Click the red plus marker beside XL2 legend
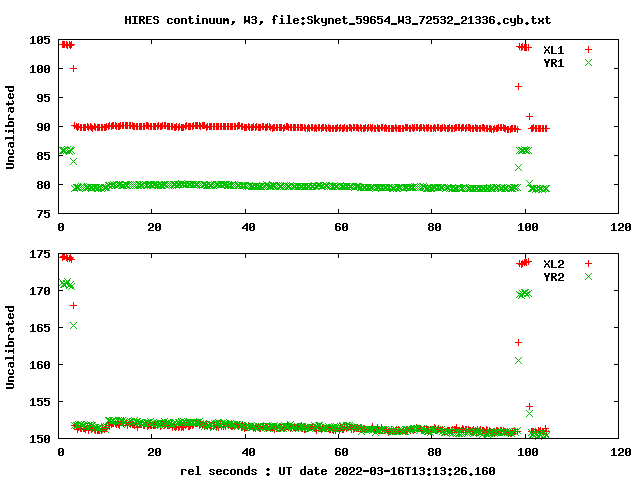The height and width of the screenshot is (480, 640). coord(588,264)
